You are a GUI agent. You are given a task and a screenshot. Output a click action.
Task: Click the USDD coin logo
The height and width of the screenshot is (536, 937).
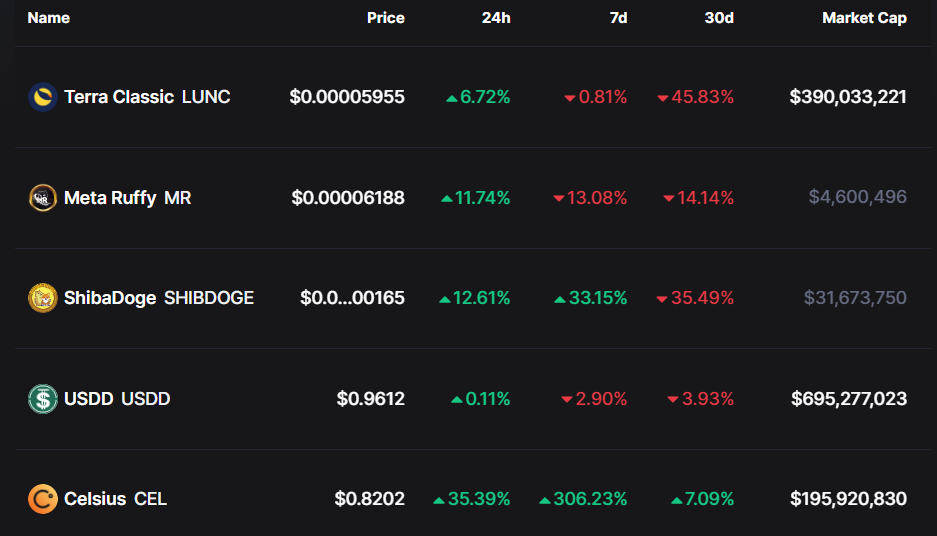point(42,399)
